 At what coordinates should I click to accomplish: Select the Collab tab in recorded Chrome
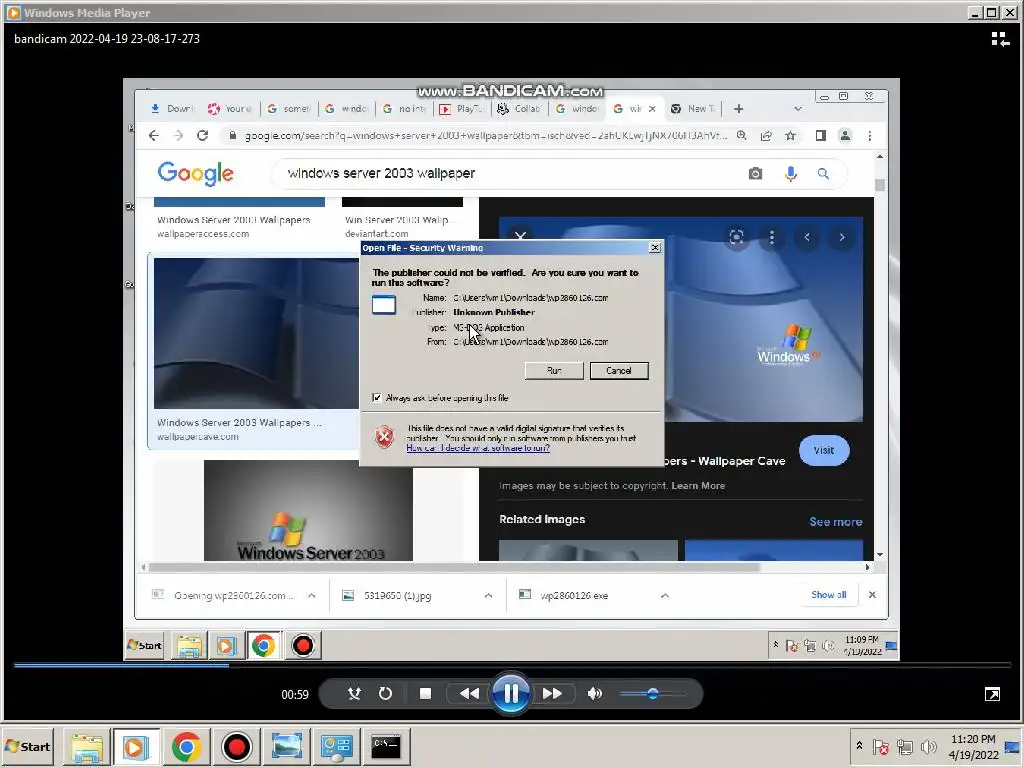(520, 109)
